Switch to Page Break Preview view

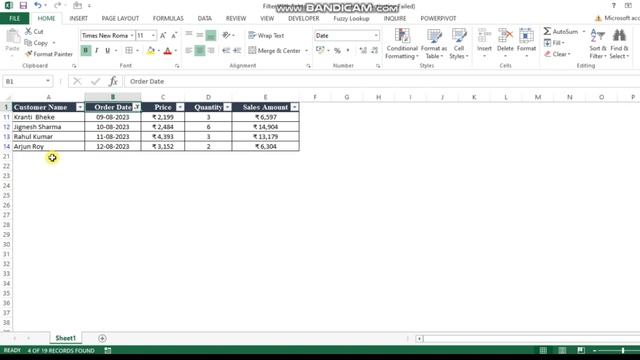[x=581, y=350]
